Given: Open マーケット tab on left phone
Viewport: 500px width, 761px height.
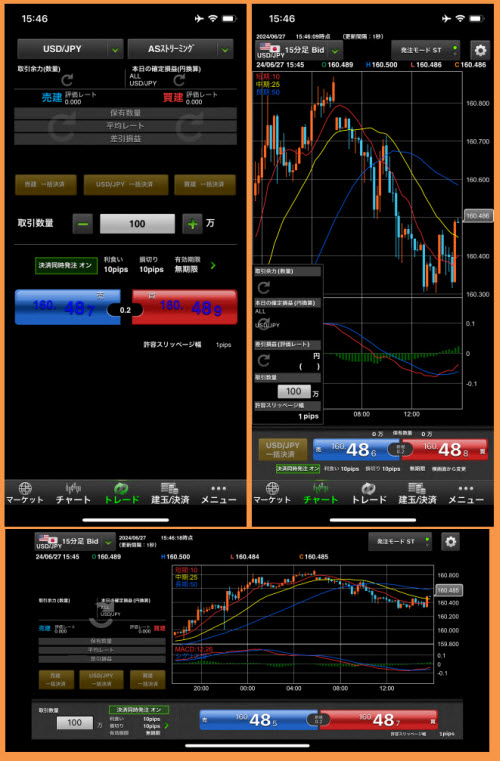Looking at the screenshot, I should coord(25,493).
